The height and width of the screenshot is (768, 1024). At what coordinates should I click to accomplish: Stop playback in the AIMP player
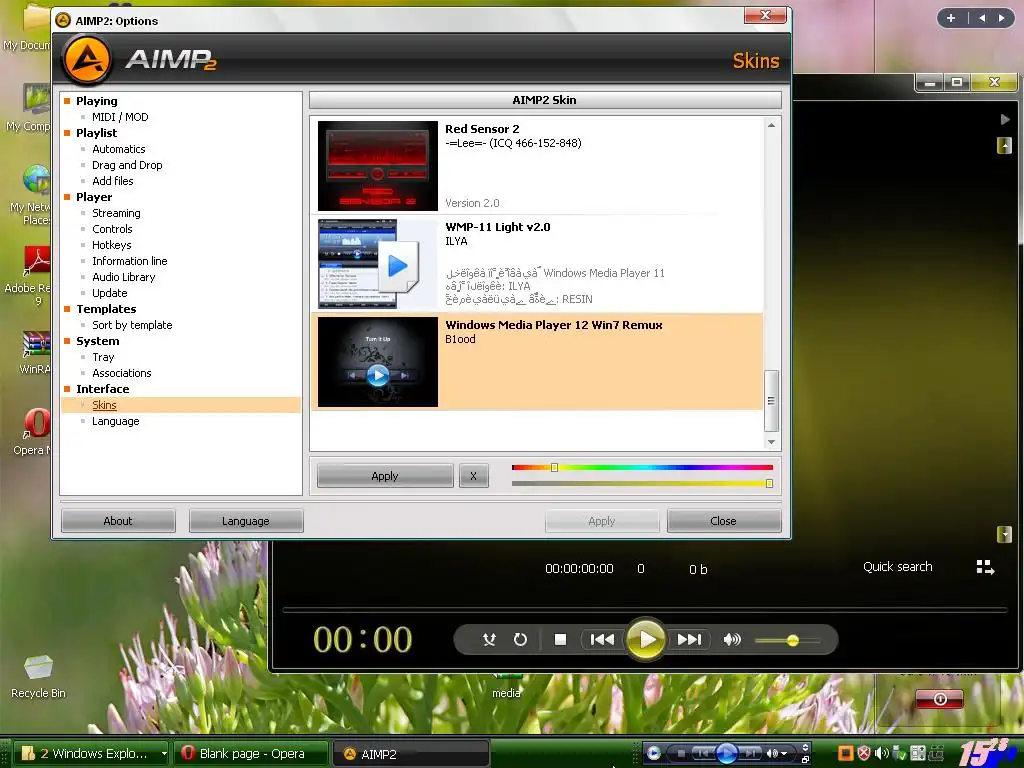click(x=560, y=639)
